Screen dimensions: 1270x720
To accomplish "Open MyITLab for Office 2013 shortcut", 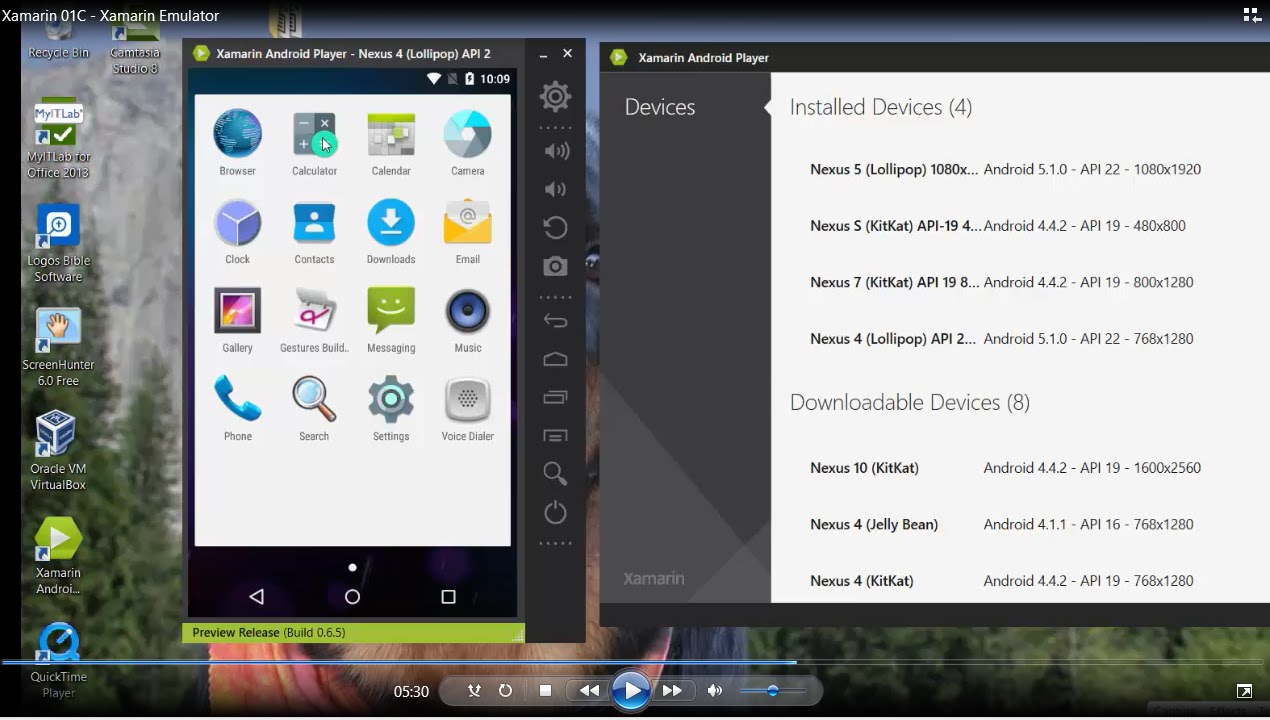I will pos(58,138).
